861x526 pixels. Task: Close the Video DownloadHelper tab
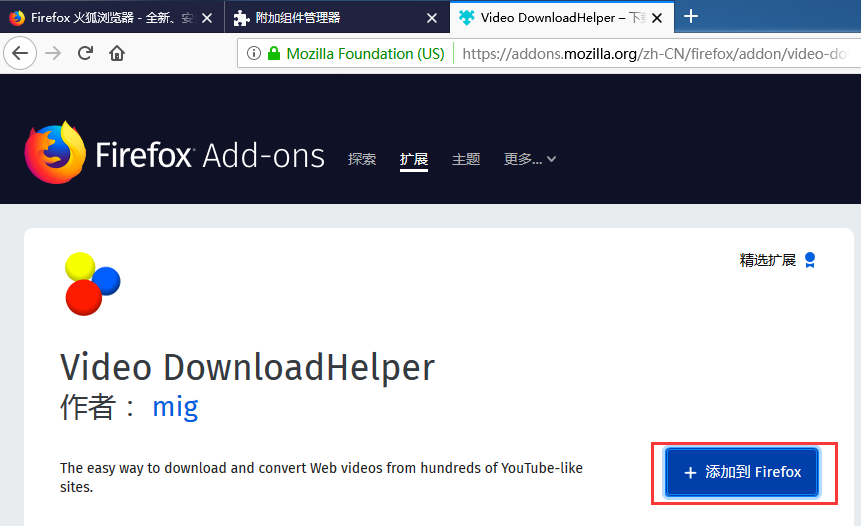[x=657, y=18]
